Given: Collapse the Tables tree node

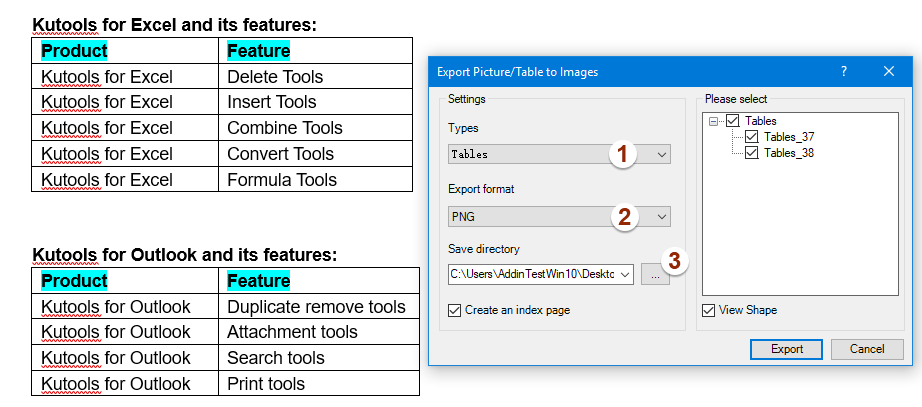Looking at the screenshot, I should [714, 121].
